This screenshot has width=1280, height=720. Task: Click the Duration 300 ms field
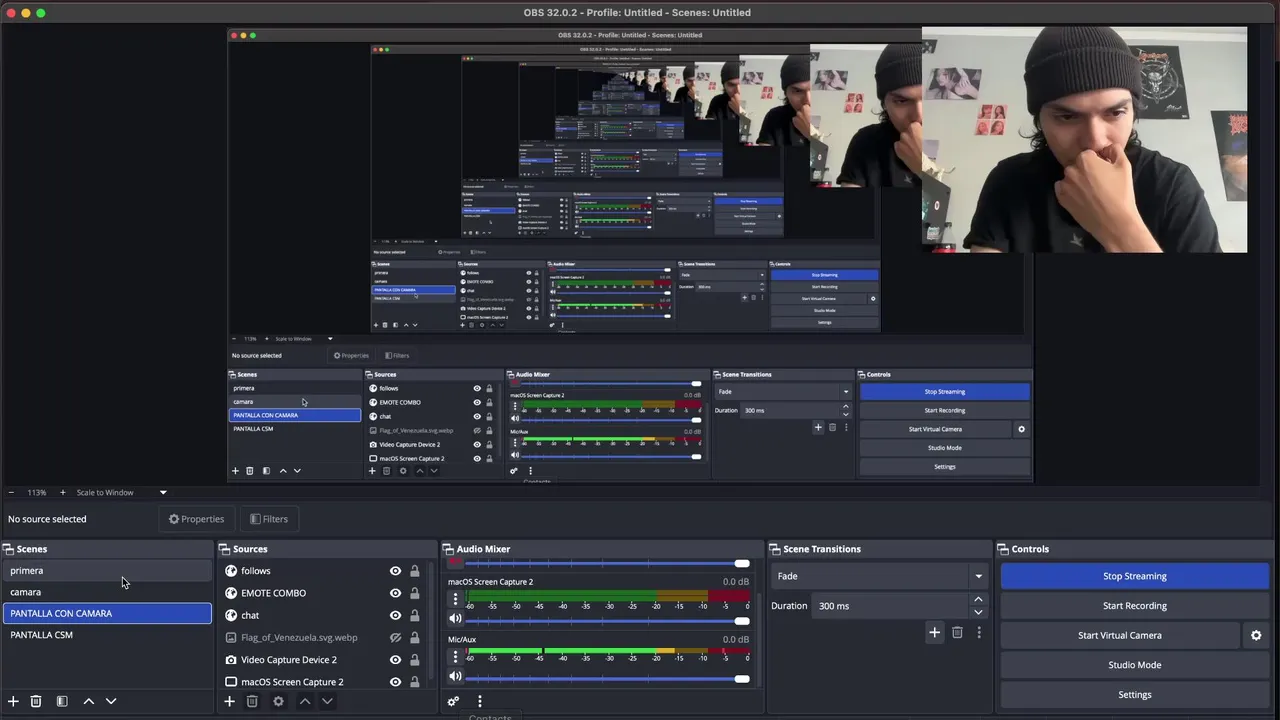coord(890,606)
